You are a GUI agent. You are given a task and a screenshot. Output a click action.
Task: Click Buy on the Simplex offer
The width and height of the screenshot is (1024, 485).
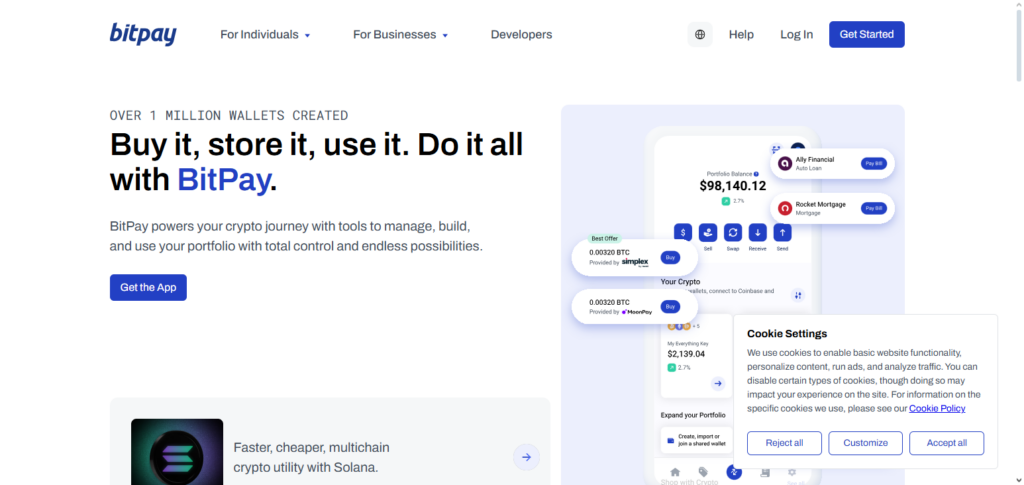tap(670, 258)
